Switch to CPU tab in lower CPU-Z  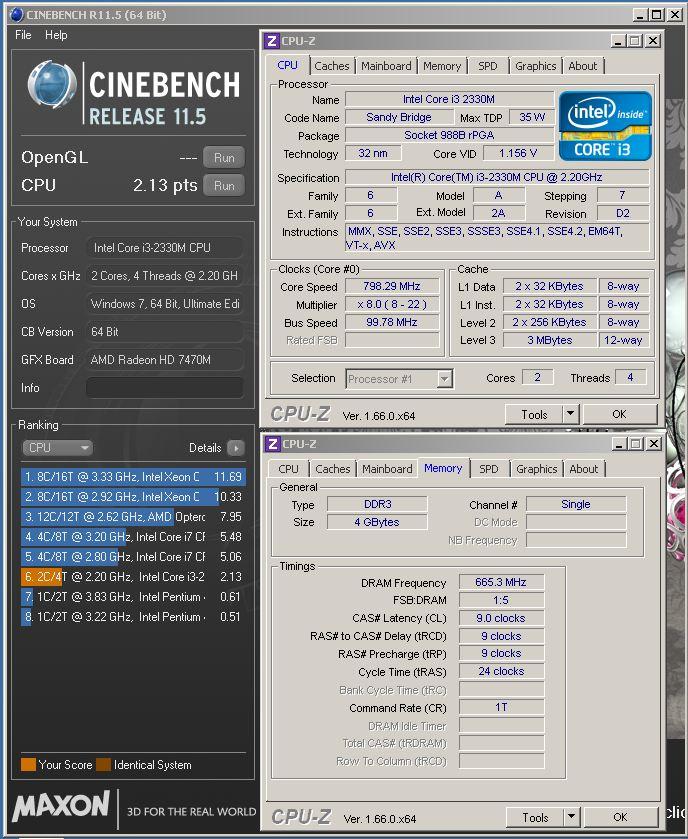(288, 469)
